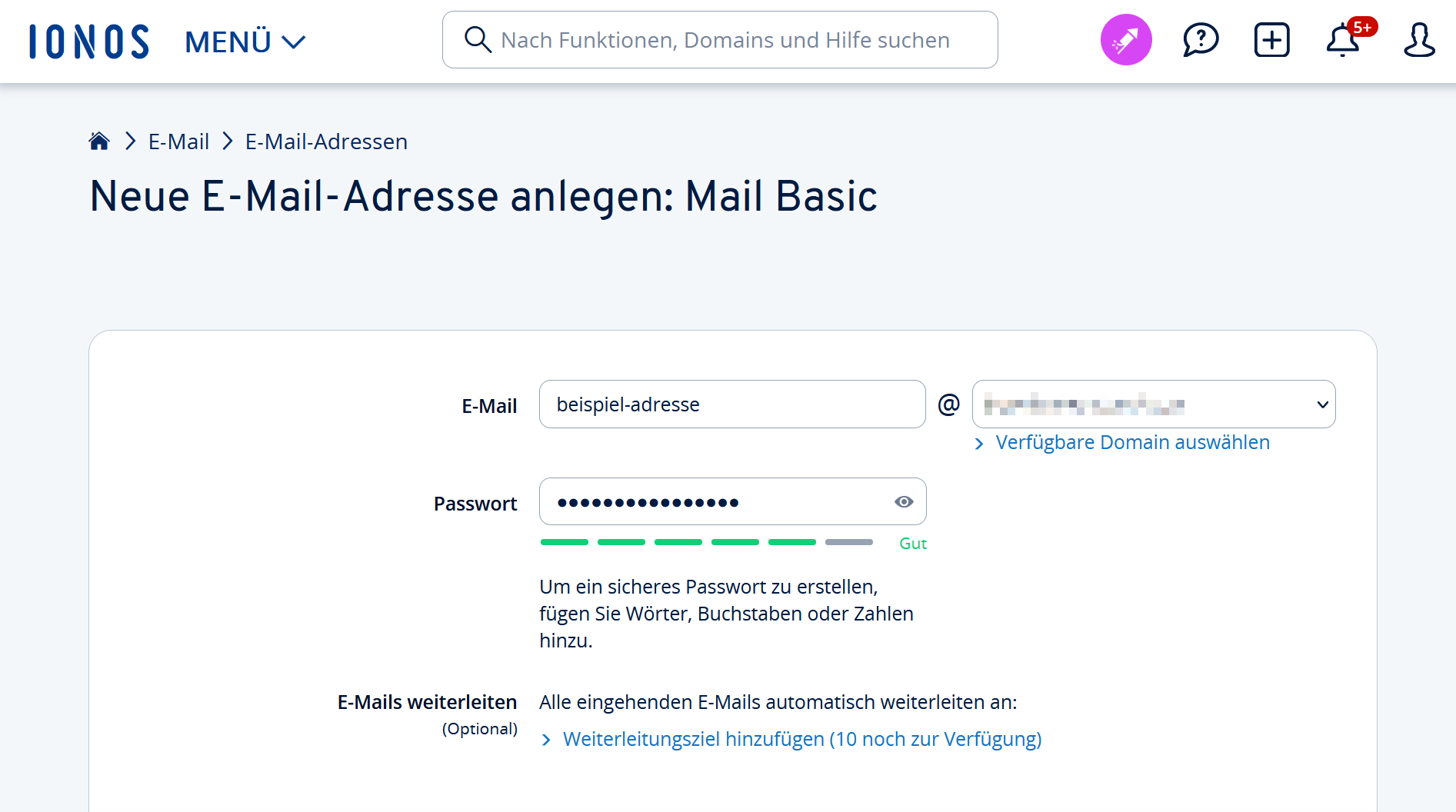Click the 'E-Mails weiterleiten' label
This screenshot has height=812, width=1456.
click(x=427, y=702)
